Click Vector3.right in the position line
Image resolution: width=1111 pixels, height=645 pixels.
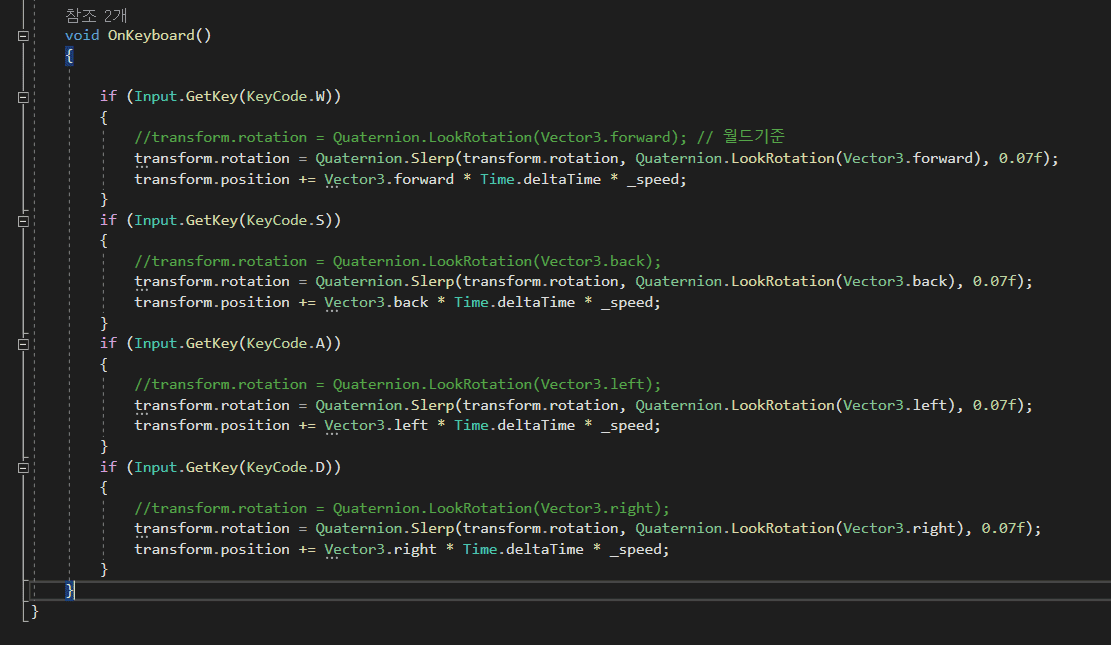pos(380,549)
